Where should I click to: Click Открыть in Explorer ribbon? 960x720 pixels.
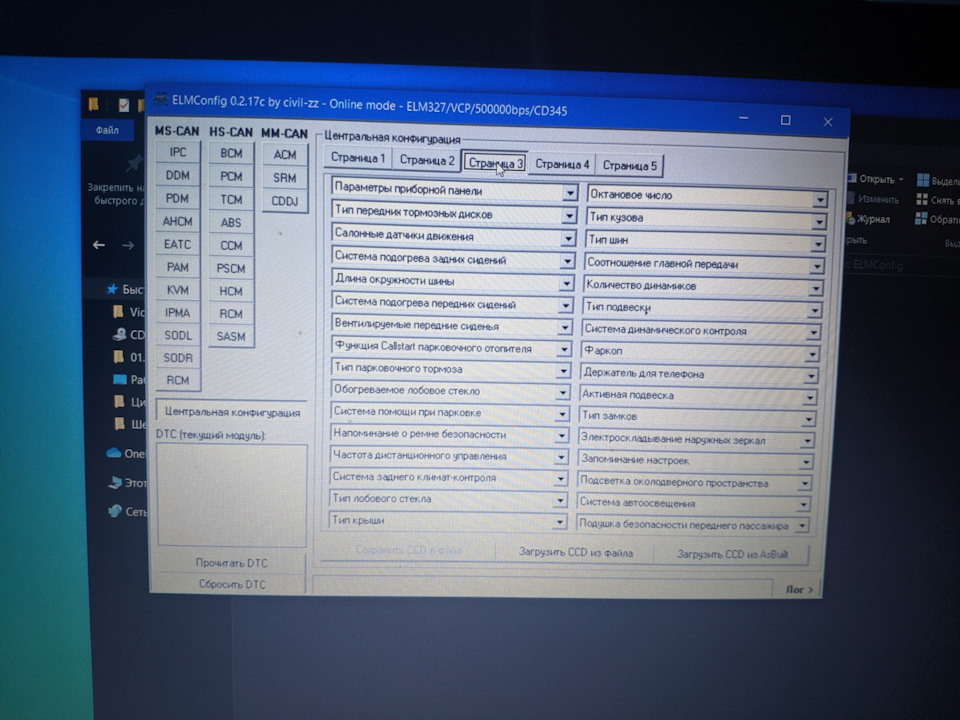[x=876, y=179]
